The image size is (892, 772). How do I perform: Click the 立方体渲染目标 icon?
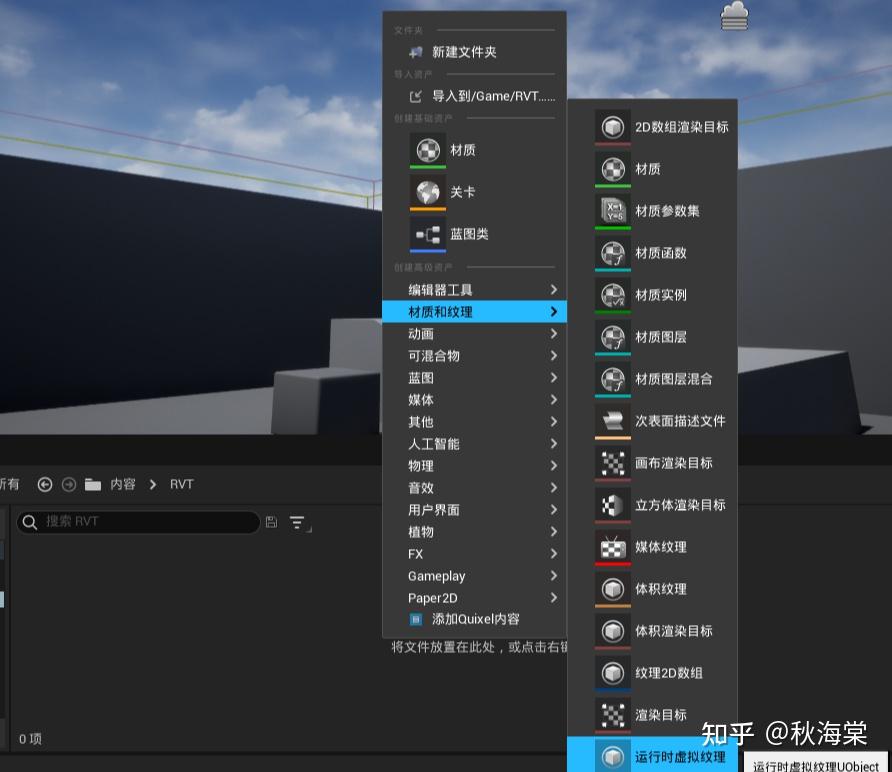click(x=612, y=505)
